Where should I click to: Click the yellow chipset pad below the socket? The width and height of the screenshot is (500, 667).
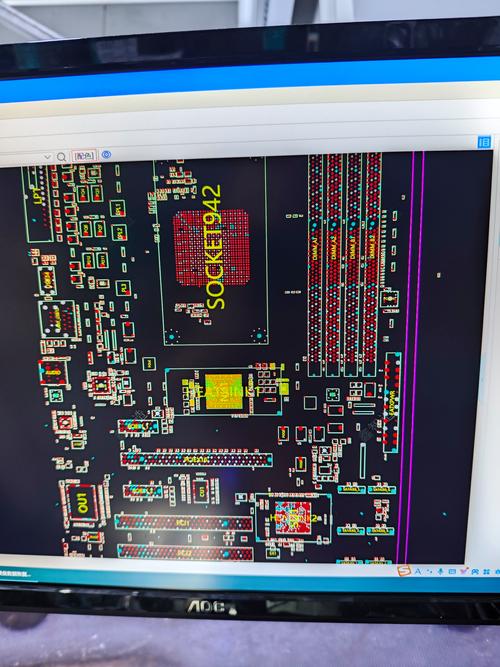(224, 391)
